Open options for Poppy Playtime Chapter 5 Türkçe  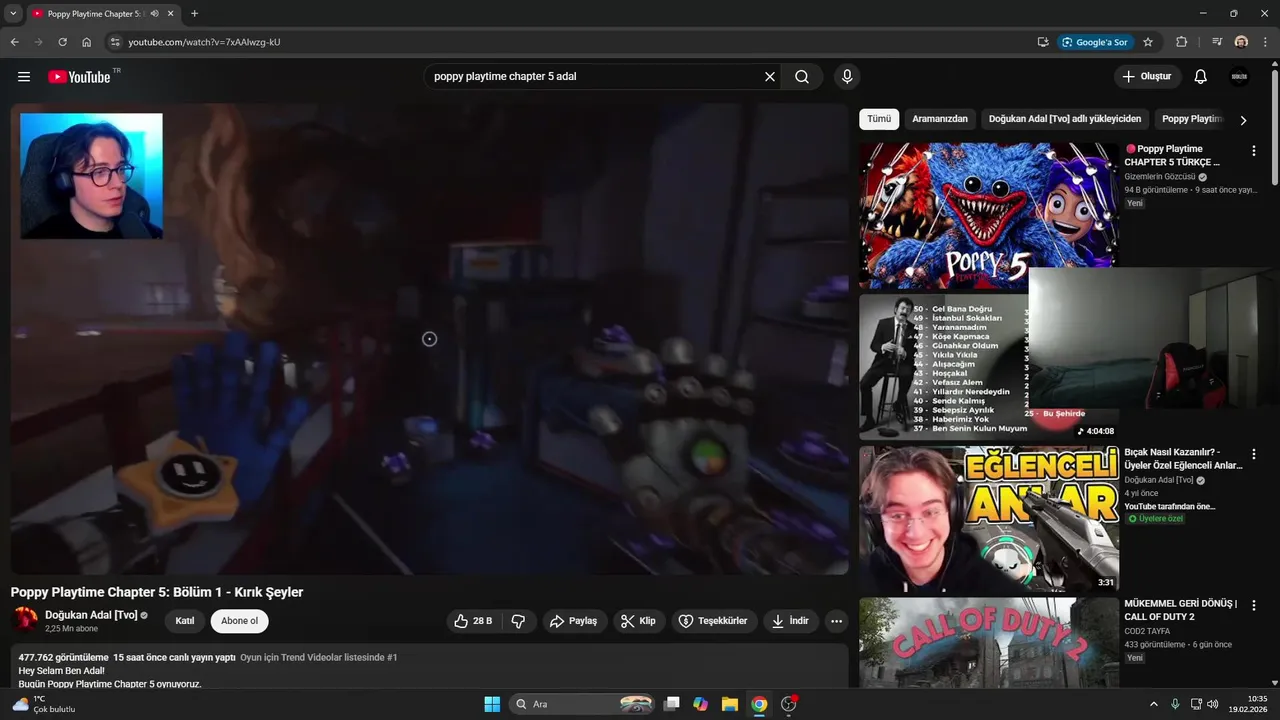pos(1254,151)
